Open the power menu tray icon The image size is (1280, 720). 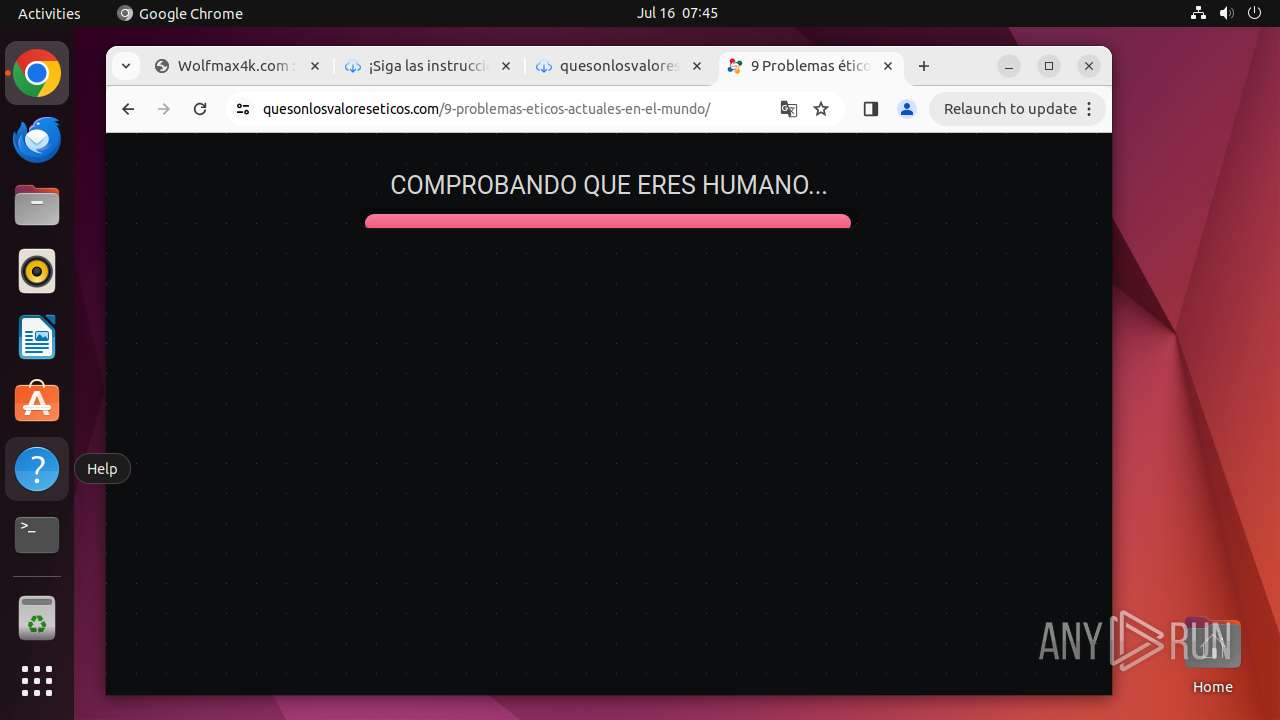click(x=1254, y=13)
